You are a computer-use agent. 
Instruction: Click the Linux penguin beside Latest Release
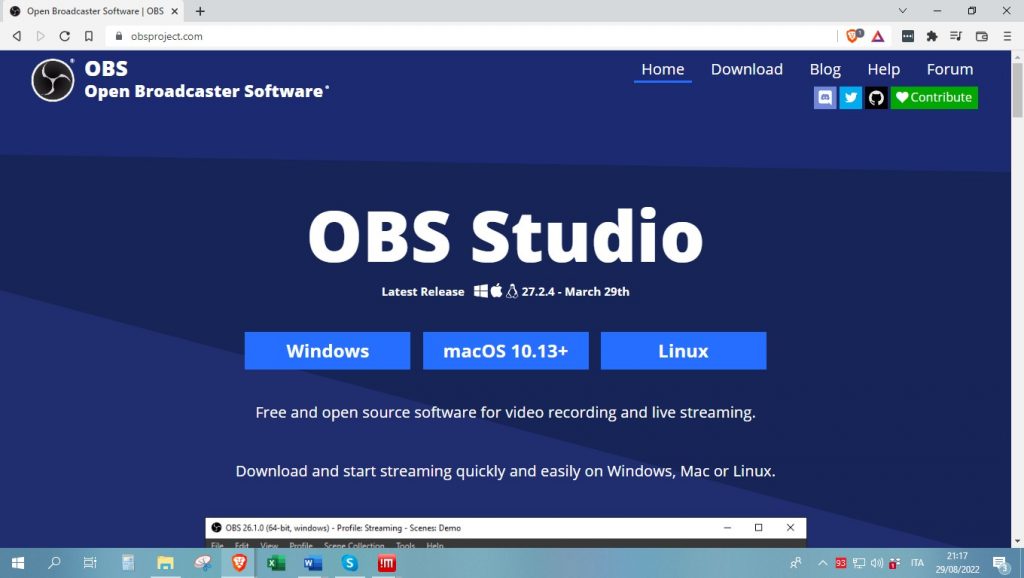tap(514, 291)
